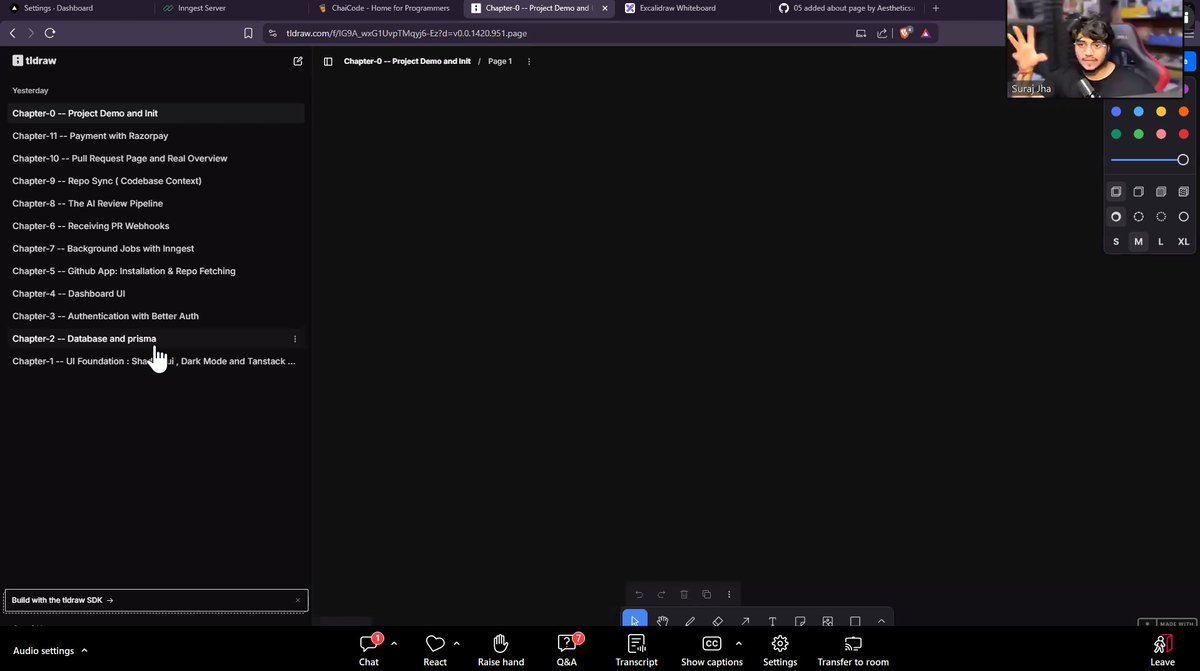Select the Dotted line style
Viewport: 1200px width, 671px height.
coord(1161,216)
